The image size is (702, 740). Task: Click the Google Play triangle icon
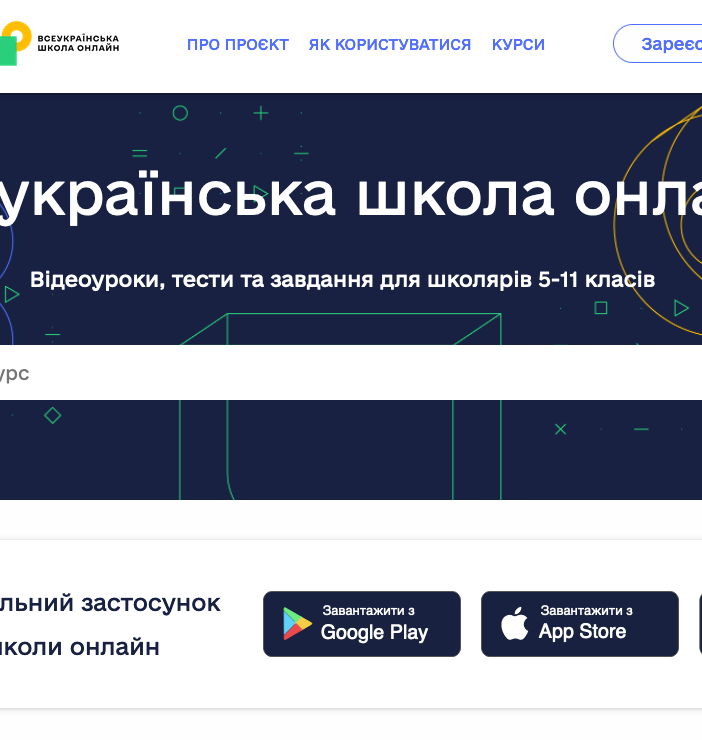tap(297, 624)
